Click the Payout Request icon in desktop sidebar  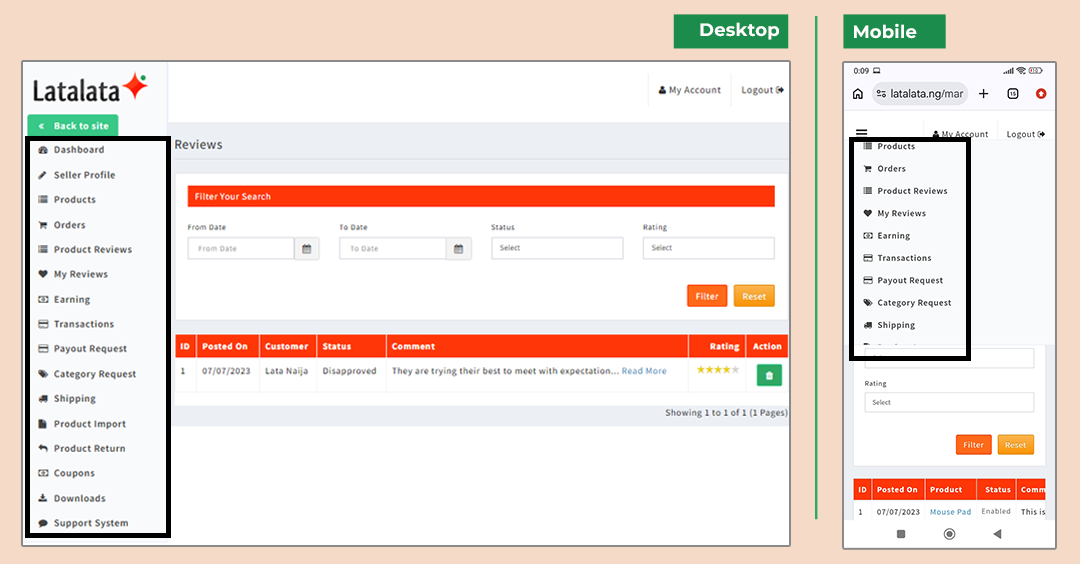(x=43, y=348)
